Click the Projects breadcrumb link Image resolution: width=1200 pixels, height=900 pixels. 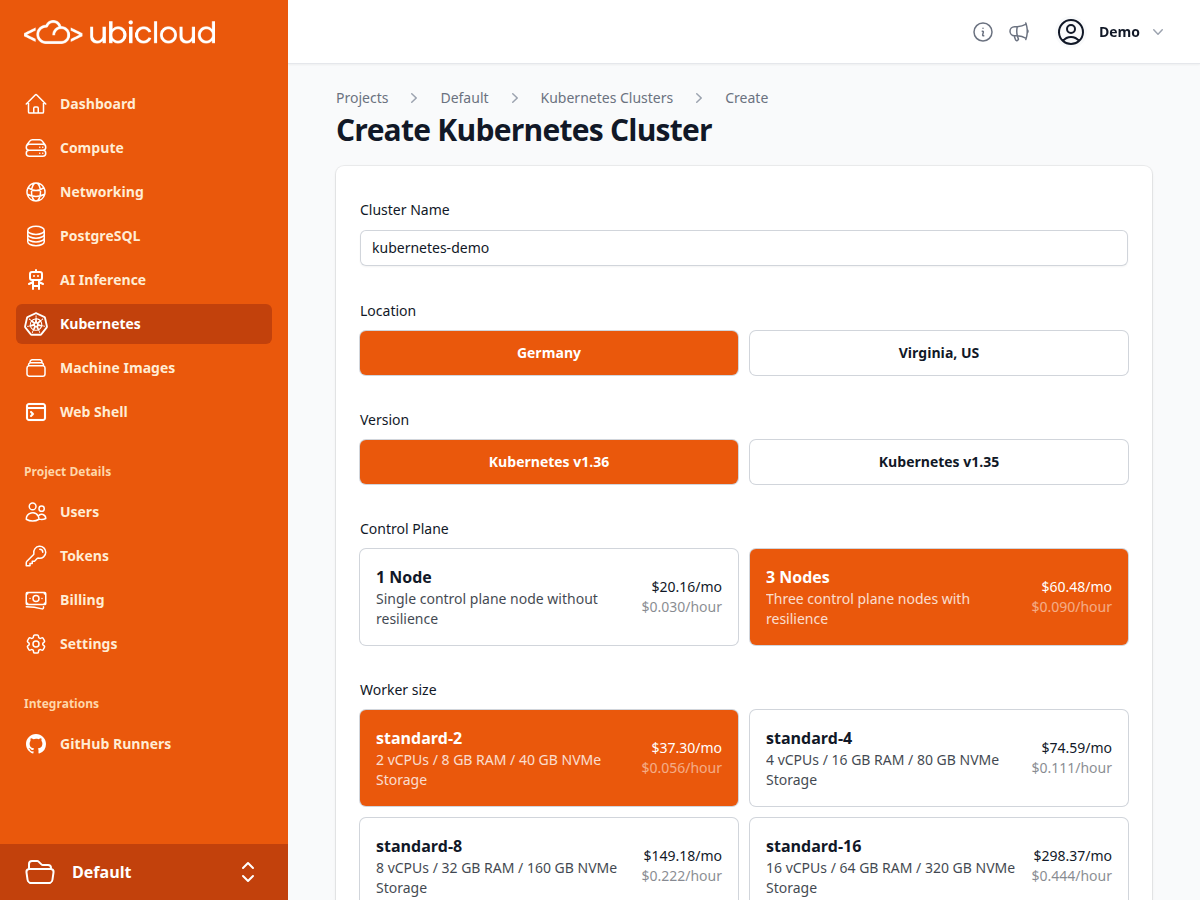click(362, 98)
